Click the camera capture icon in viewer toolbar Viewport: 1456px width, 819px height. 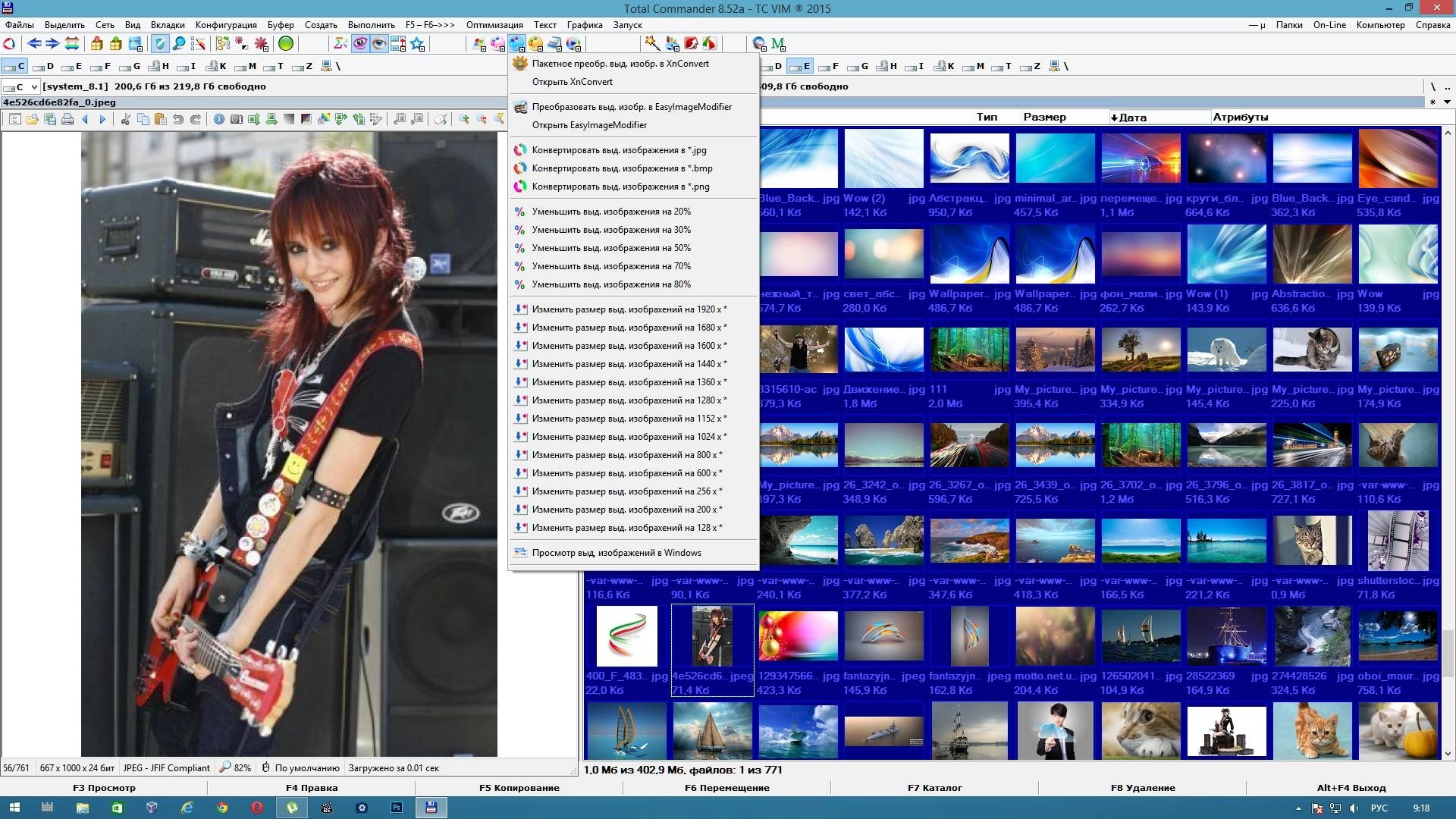[x=236, y=119]
